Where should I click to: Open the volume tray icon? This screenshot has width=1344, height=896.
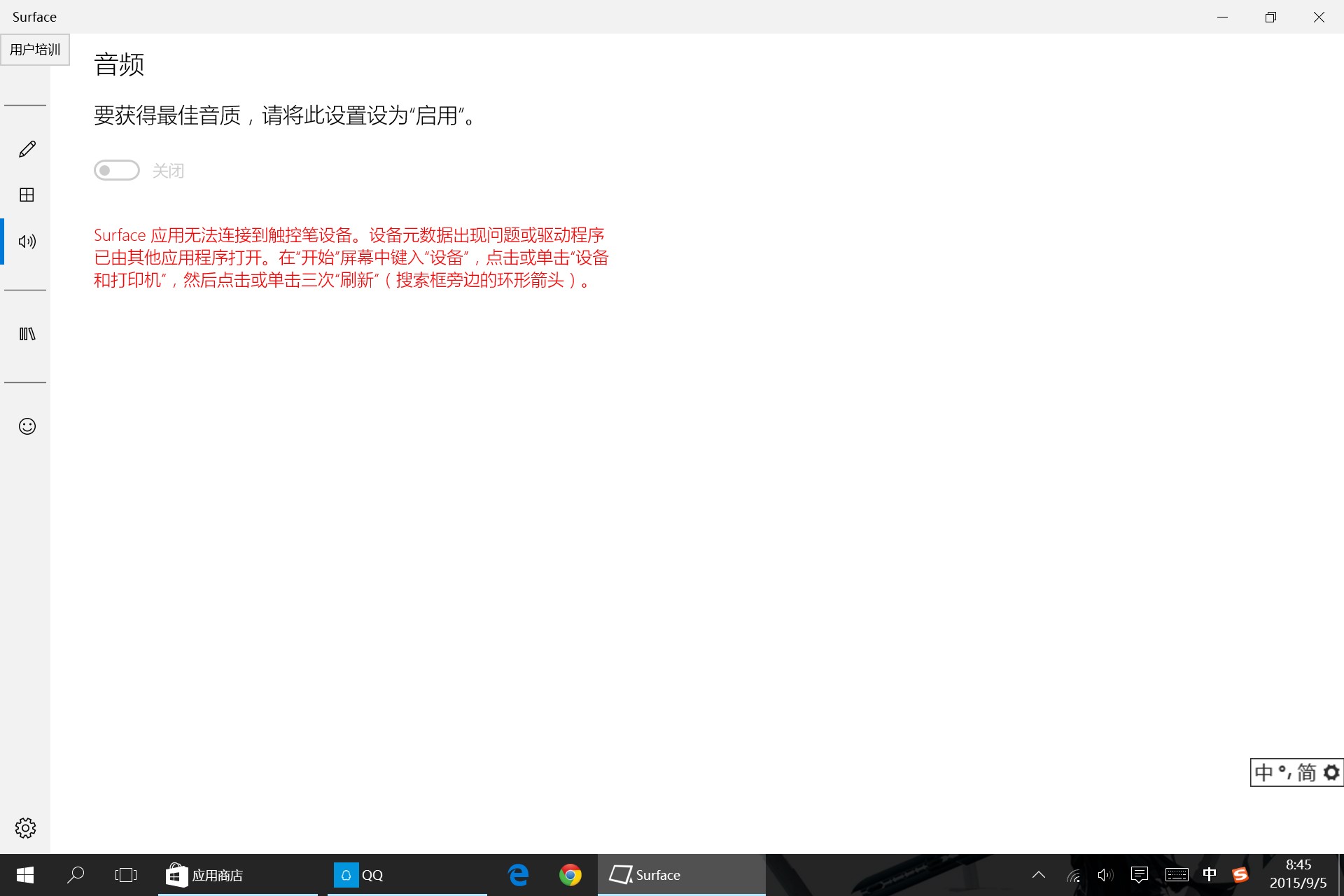[1105, 875]
